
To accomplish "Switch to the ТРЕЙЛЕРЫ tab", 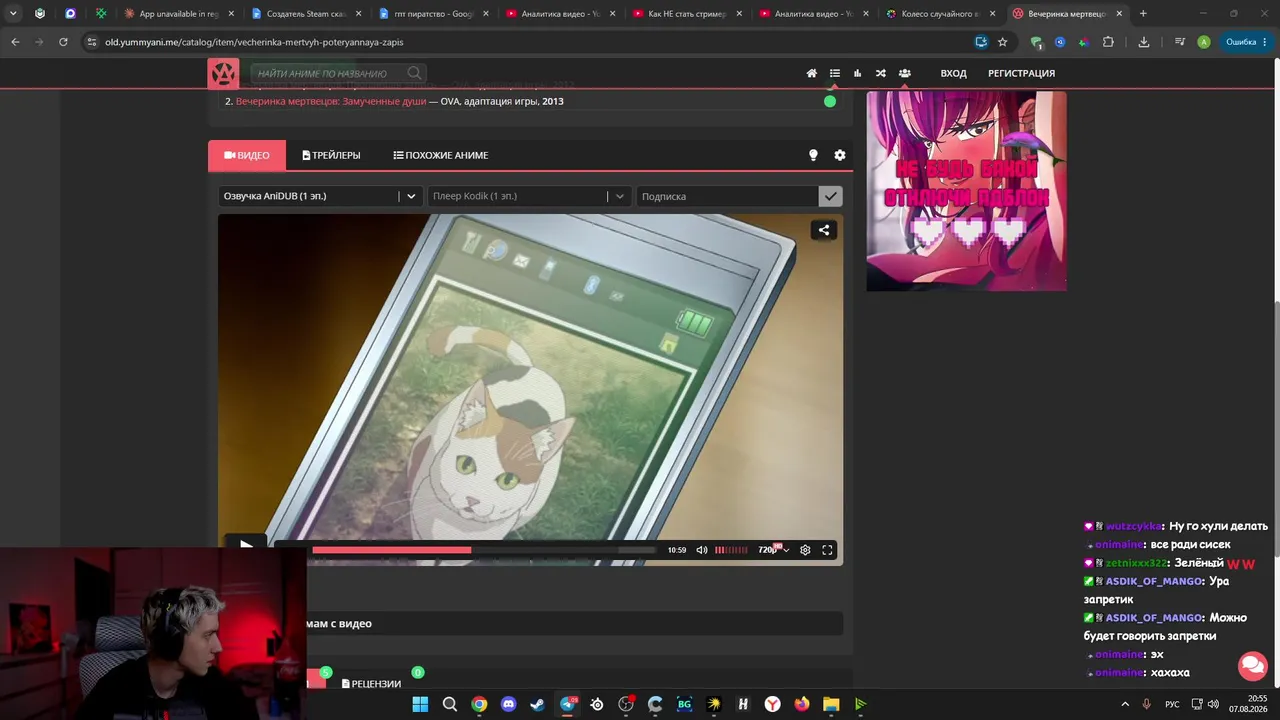I will pyautogui.click(x=331, y=155).
